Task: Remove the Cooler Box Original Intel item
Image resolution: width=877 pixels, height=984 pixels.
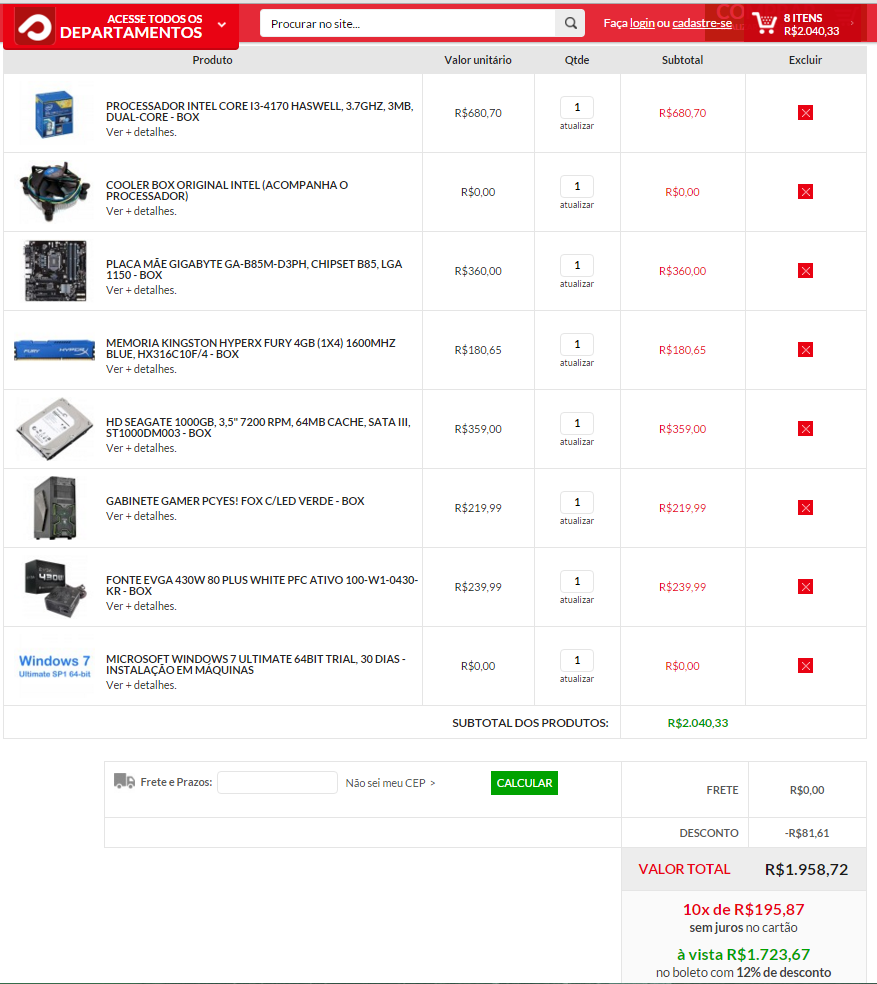Action: (x=805, y=192)
